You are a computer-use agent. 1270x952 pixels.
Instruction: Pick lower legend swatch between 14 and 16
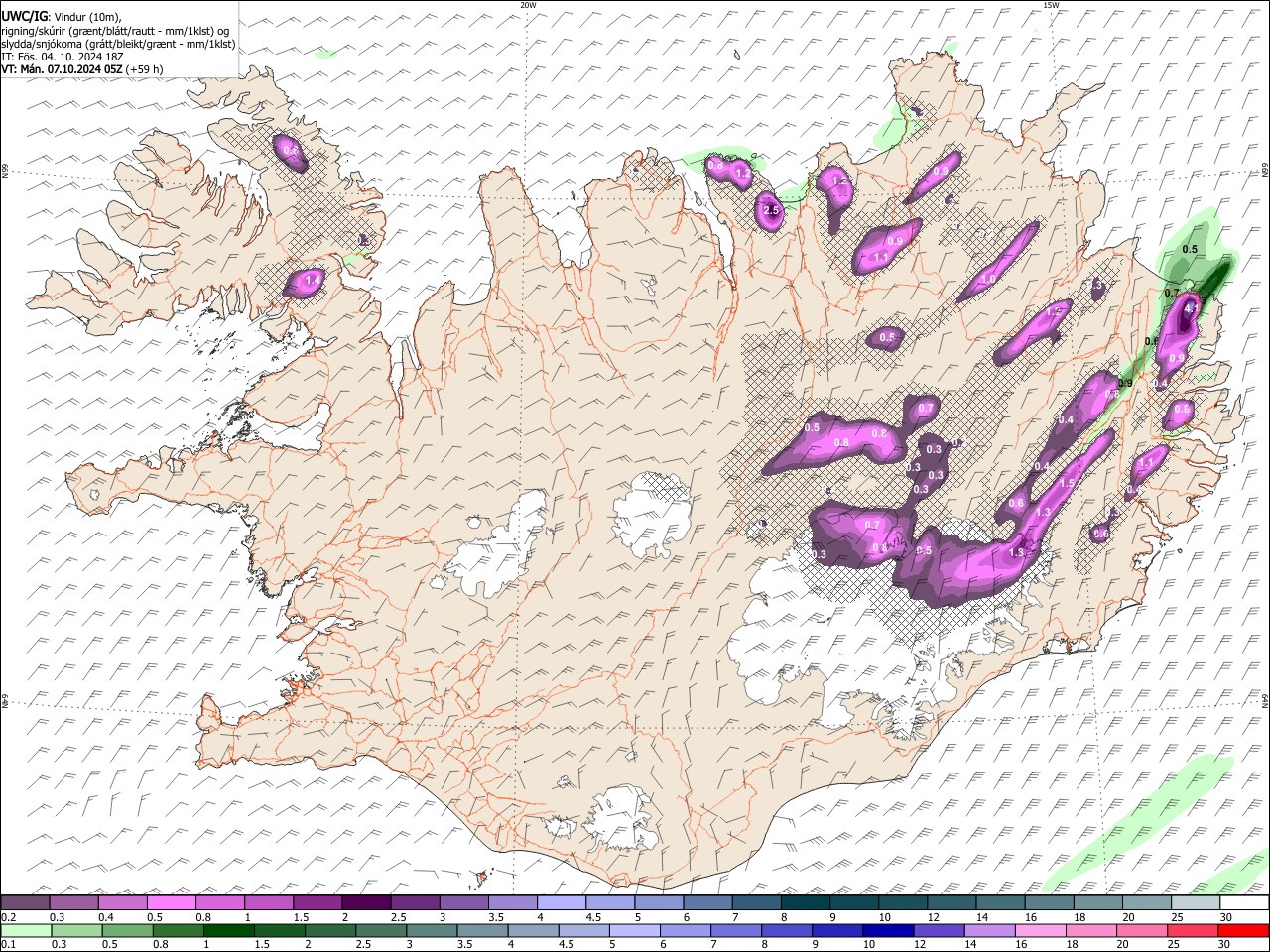tap(989, 930)
